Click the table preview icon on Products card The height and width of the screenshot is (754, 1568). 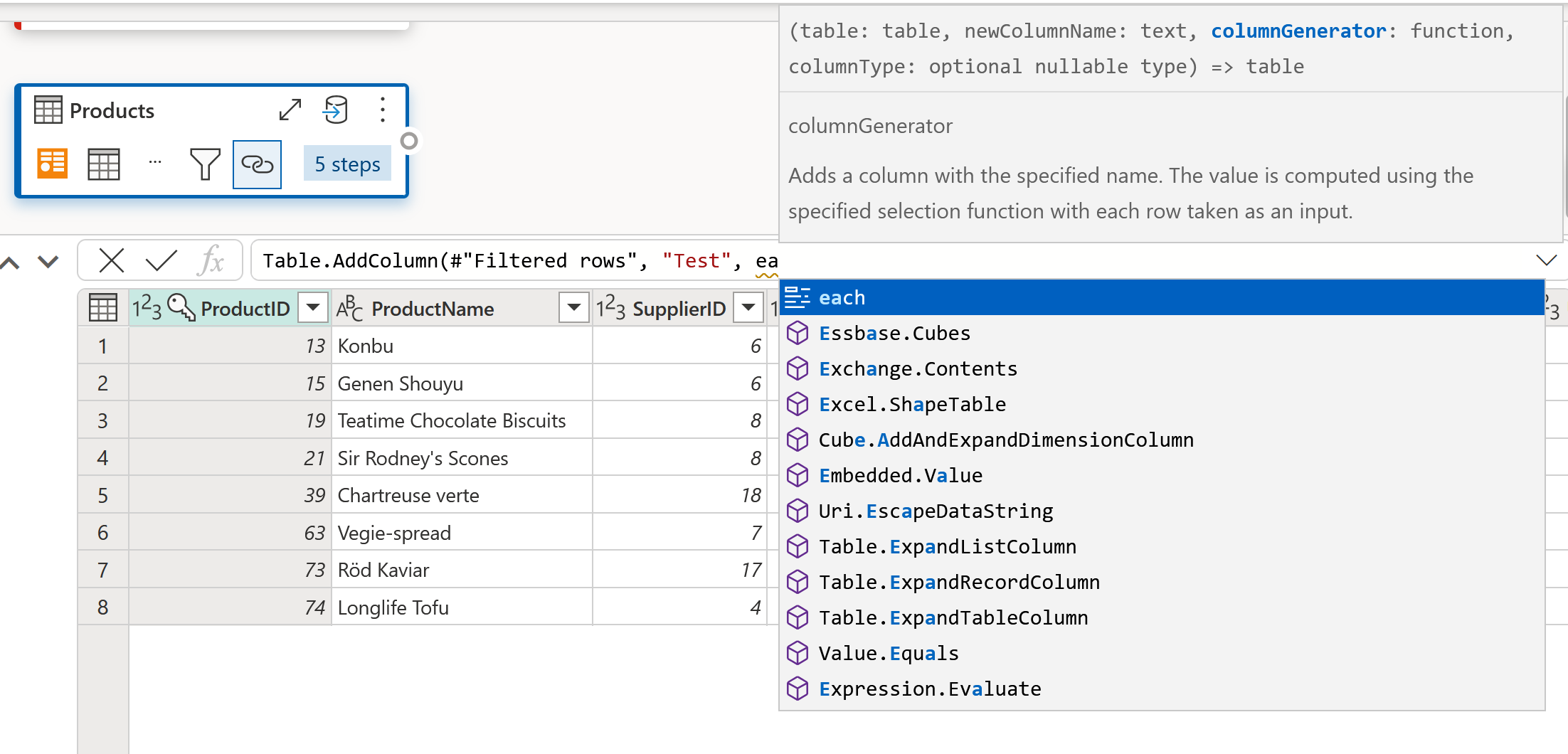point(103,164)
